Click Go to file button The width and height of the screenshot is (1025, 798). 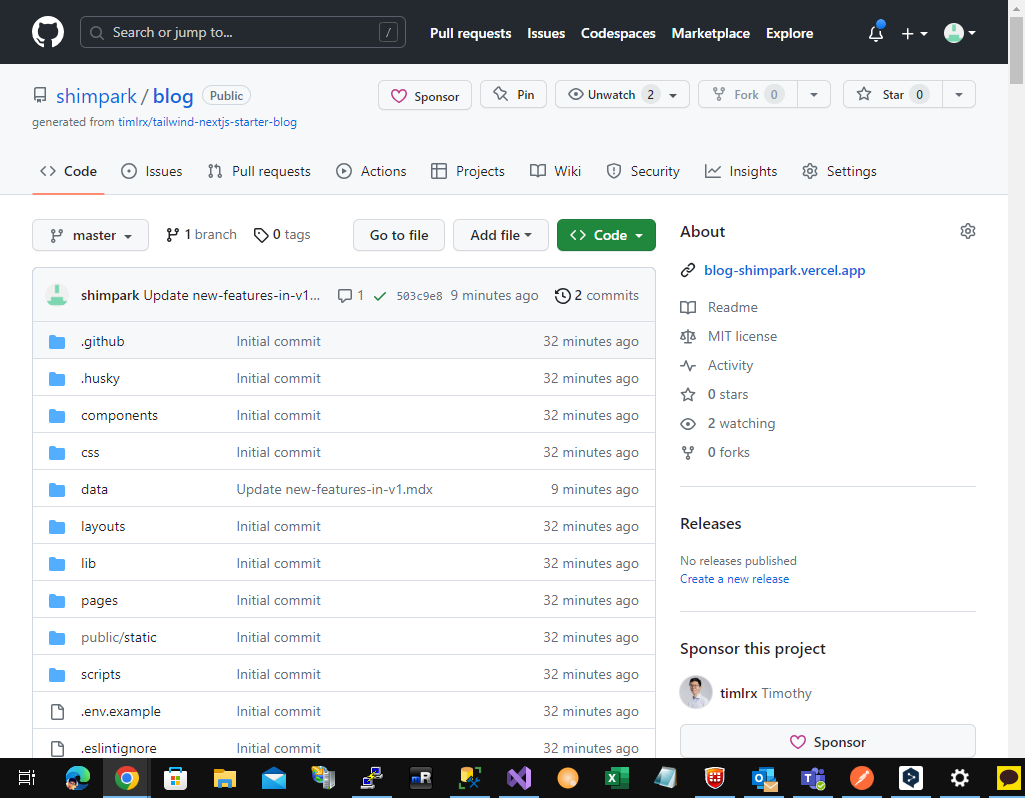(399, 235)
